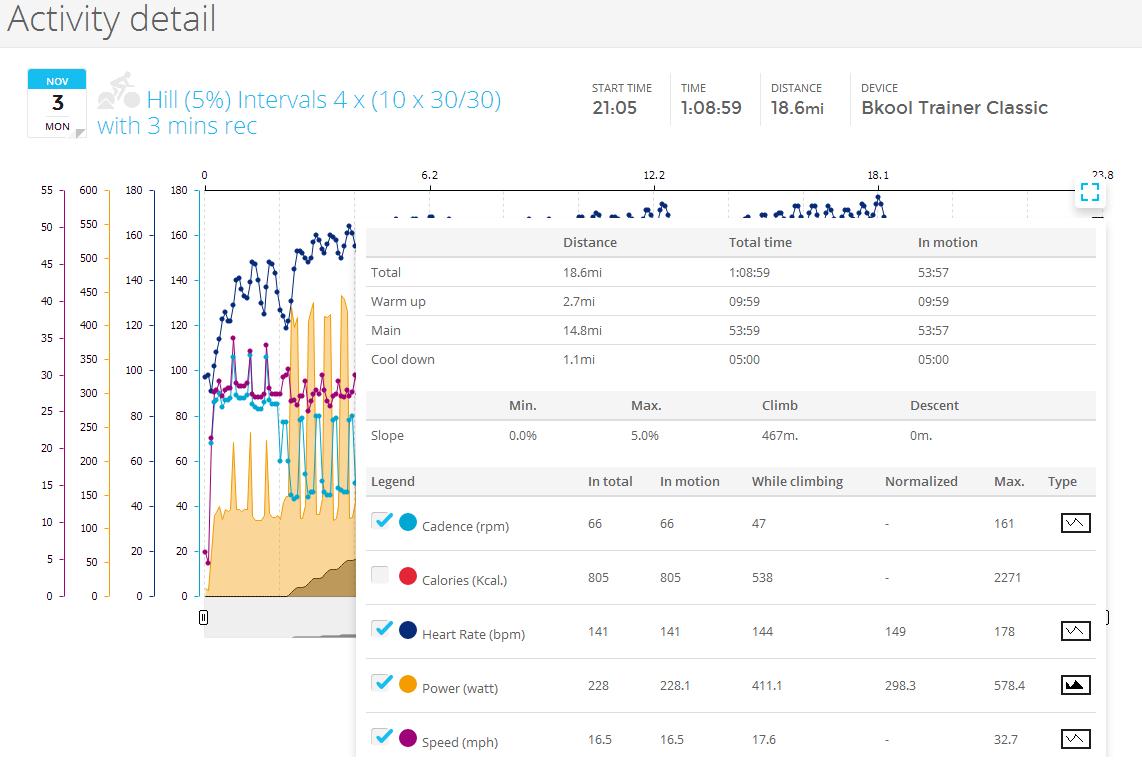The height and width of the screenshot is (783, 1142).
Task: Click the header distance 18.6mi
Action: [x=798, y=108]
